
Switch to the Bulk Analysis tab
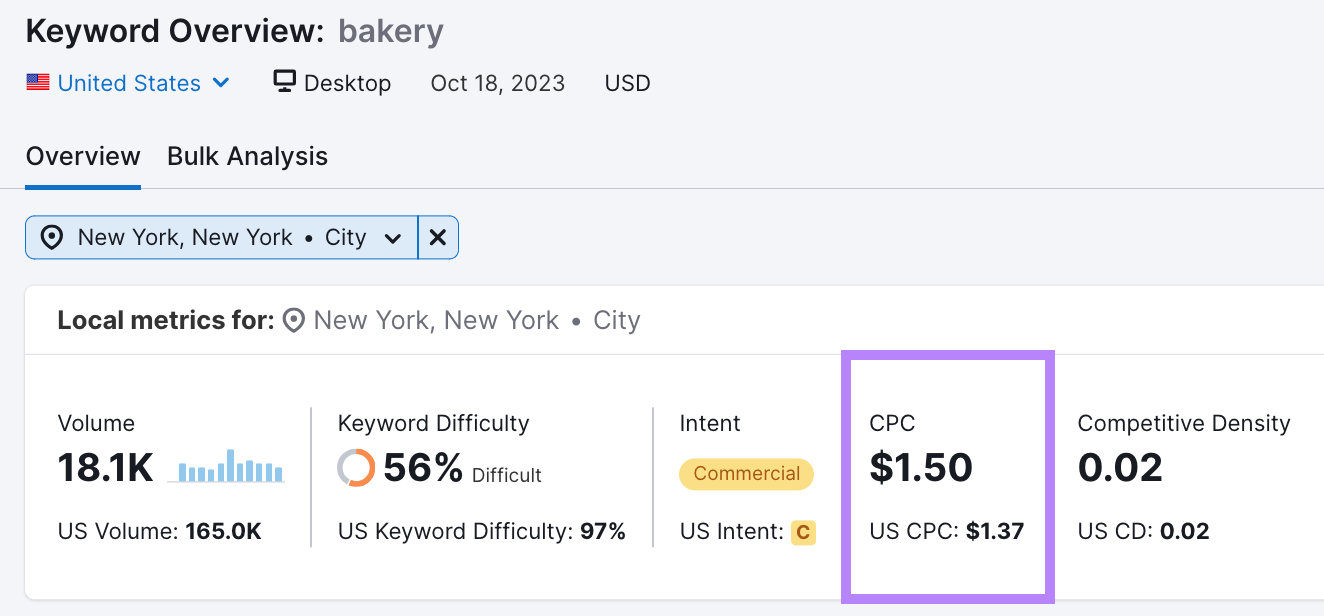[247, 157]
